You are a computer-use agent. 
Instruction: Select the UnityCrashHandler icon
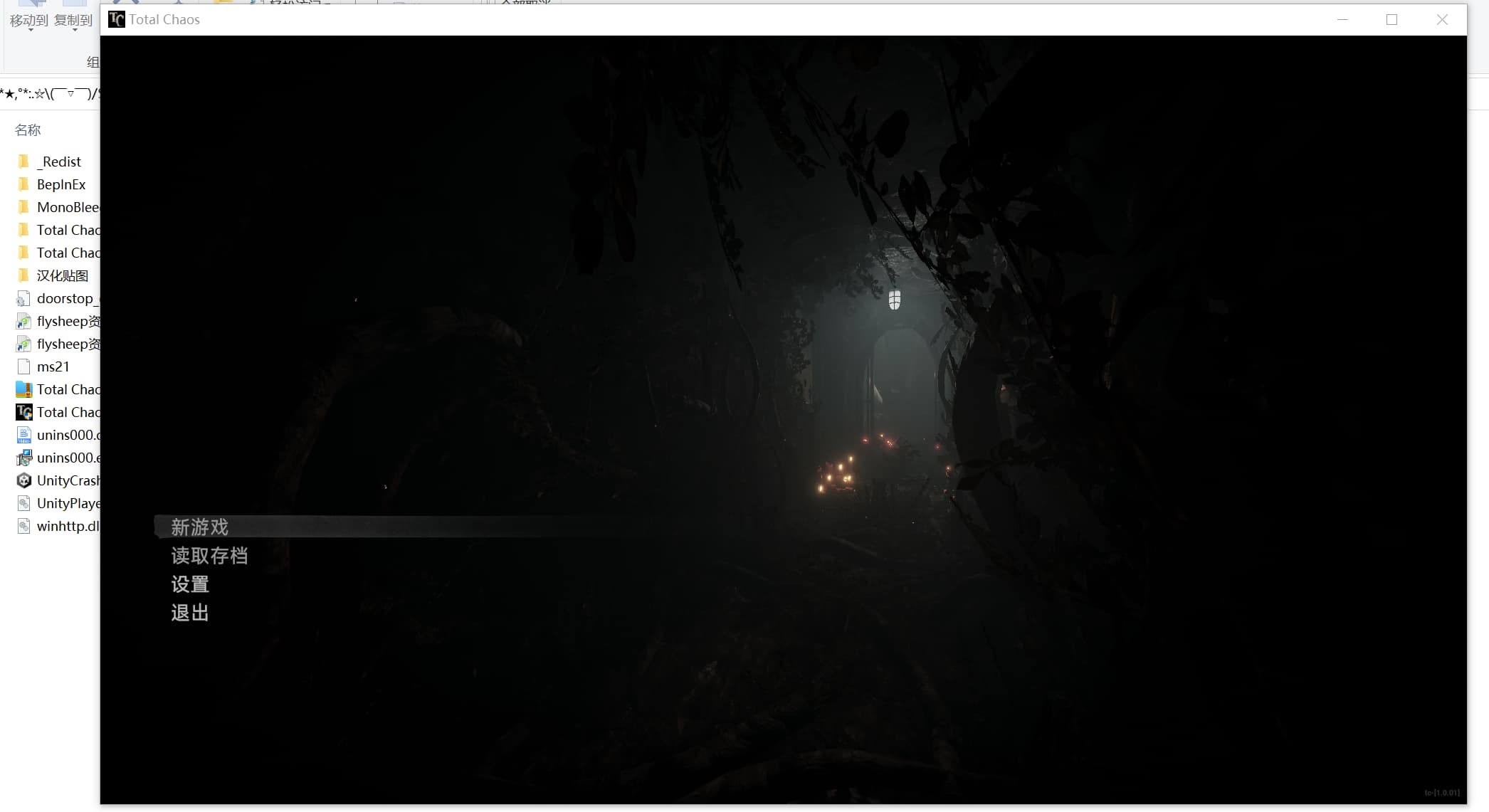pyautogui.click(x=23, y=480)
